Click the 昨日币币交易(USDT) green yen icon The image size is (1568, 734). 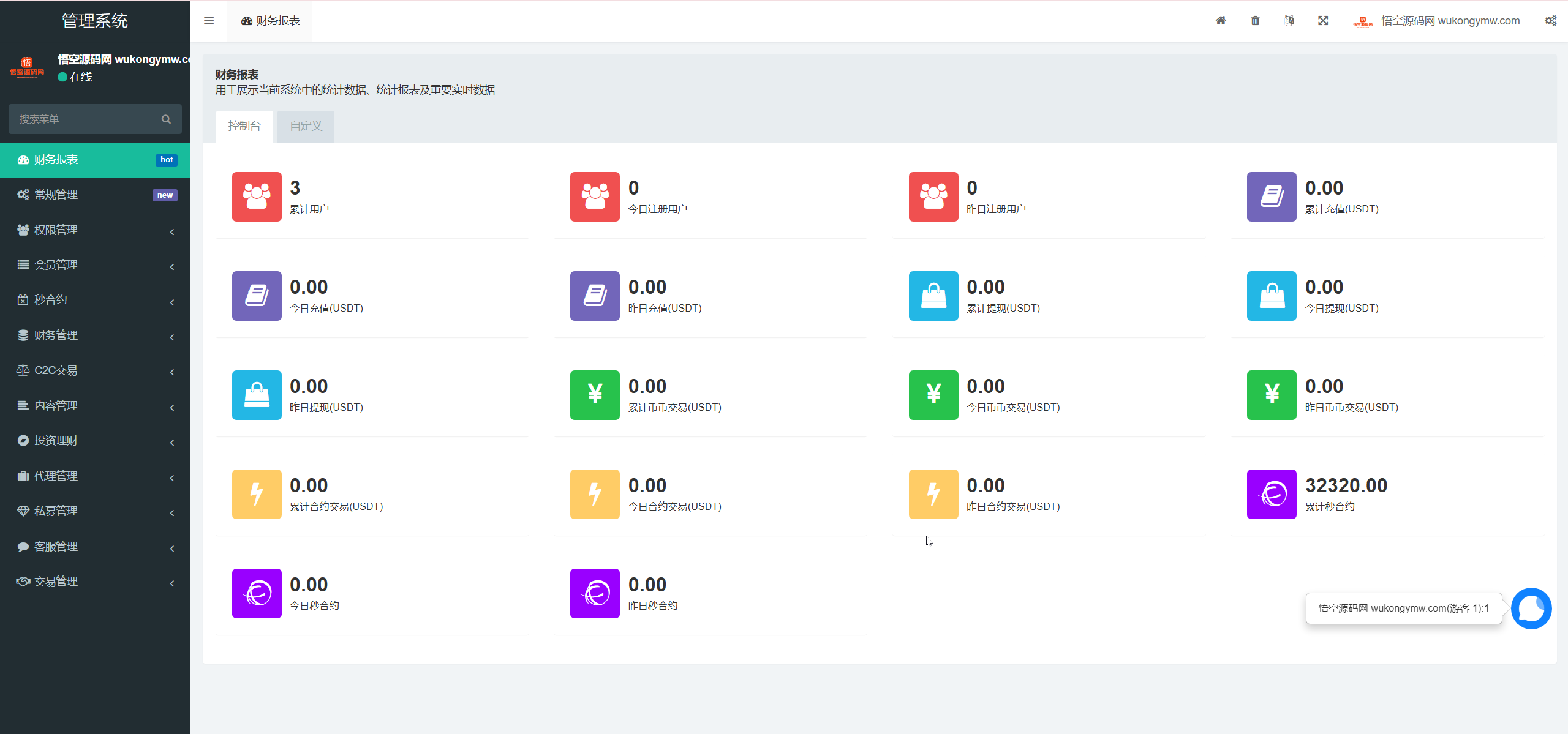1272,395
